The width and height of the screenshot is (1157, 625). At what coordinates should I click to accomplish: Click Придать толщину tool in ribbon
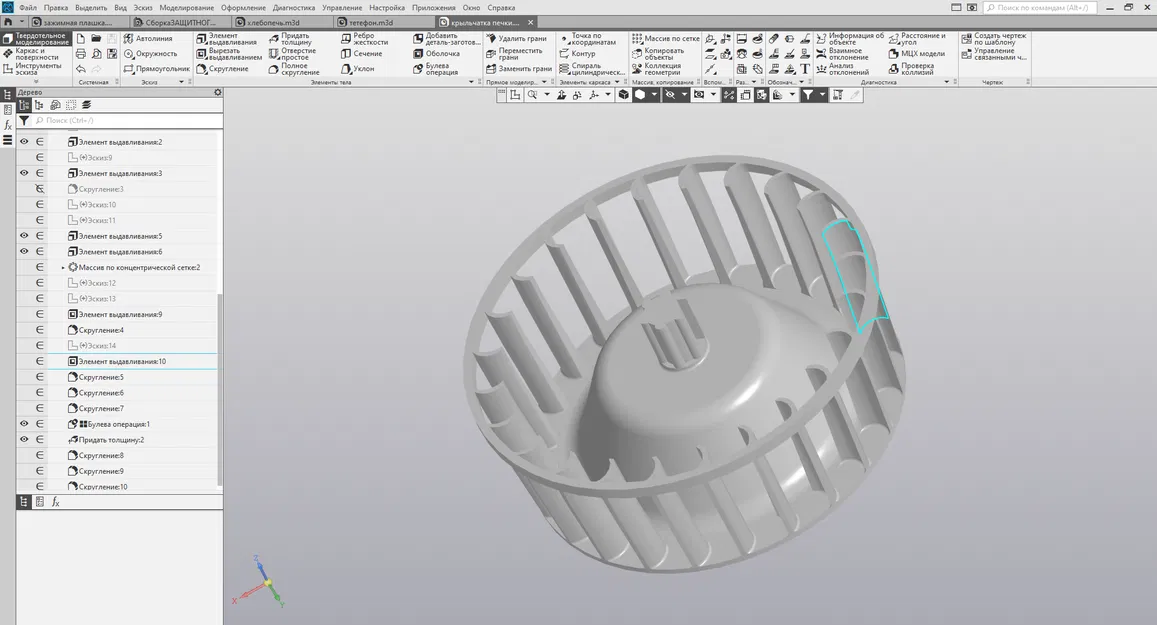point(290,38)
